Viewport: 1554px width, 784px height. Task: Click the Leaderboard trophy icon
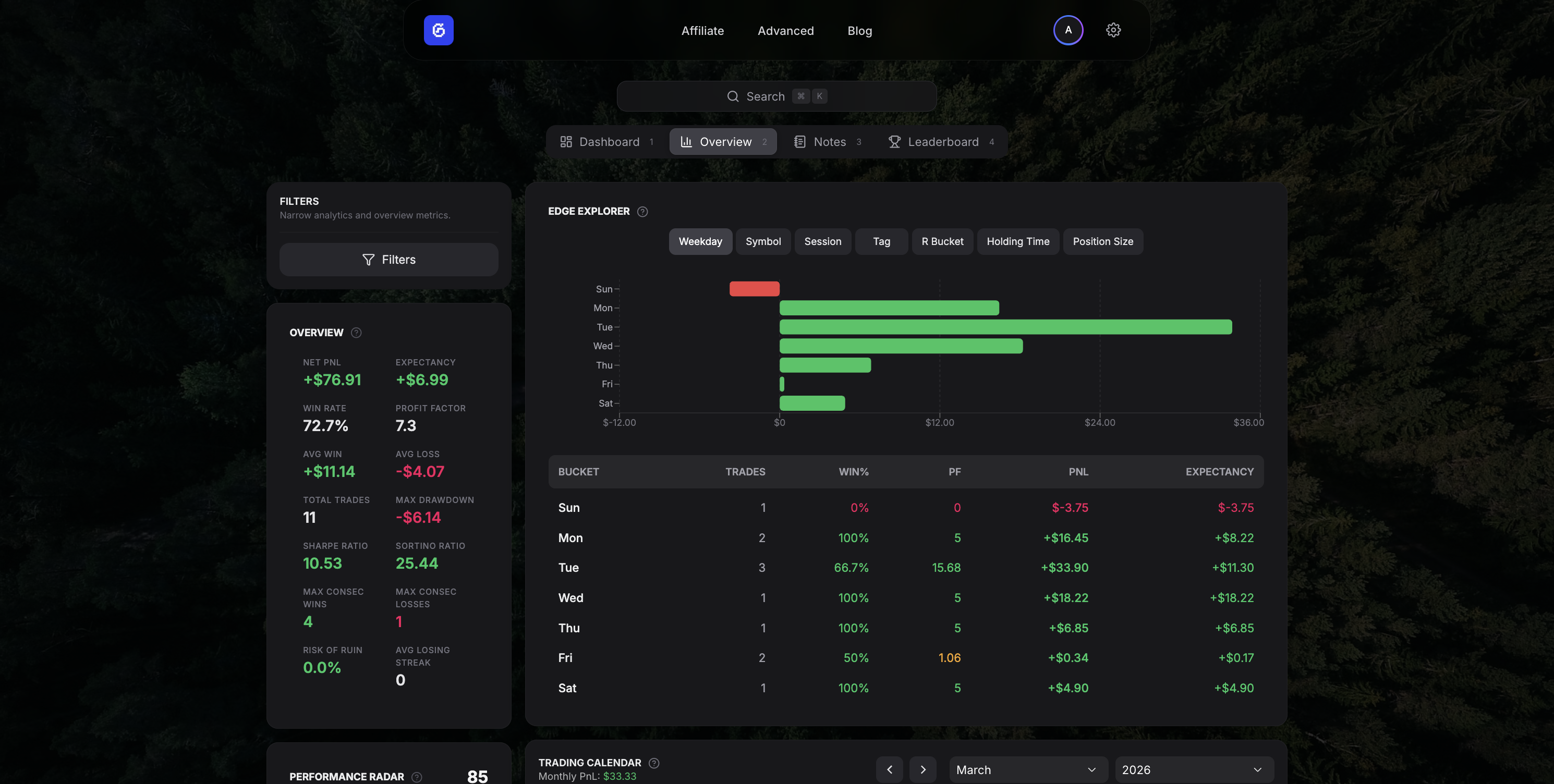894,141
